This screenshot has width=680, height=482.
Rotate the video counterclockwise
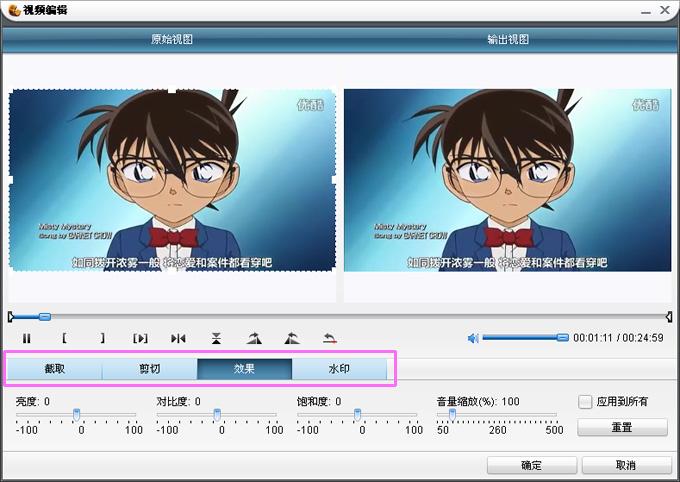click(x=292, y=338)
